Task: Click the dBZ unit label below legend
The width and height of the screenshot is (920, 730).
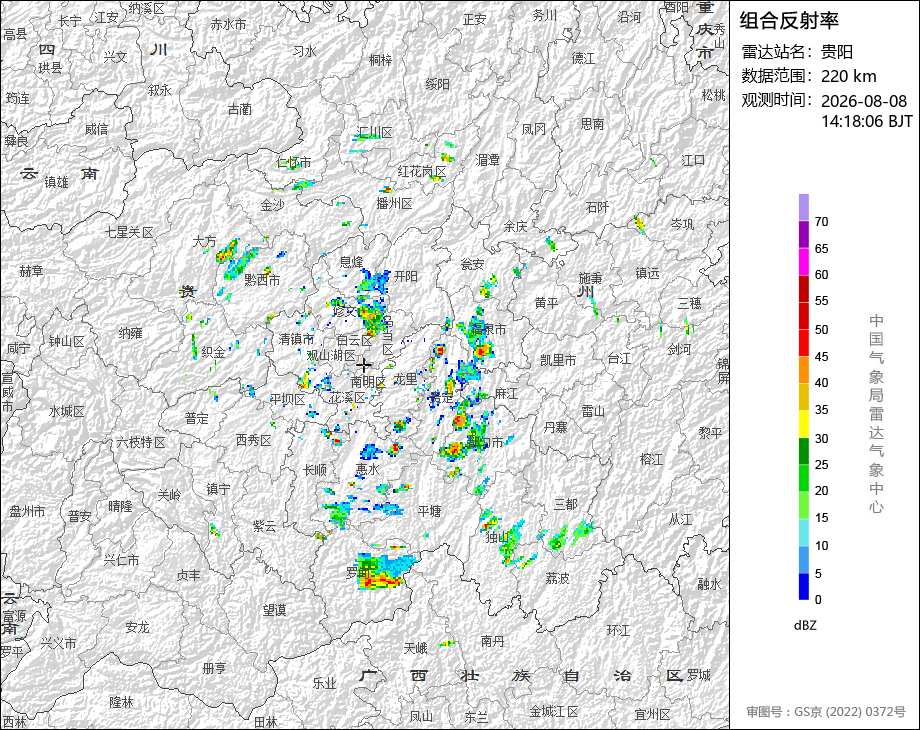Action: pos(805,625)
